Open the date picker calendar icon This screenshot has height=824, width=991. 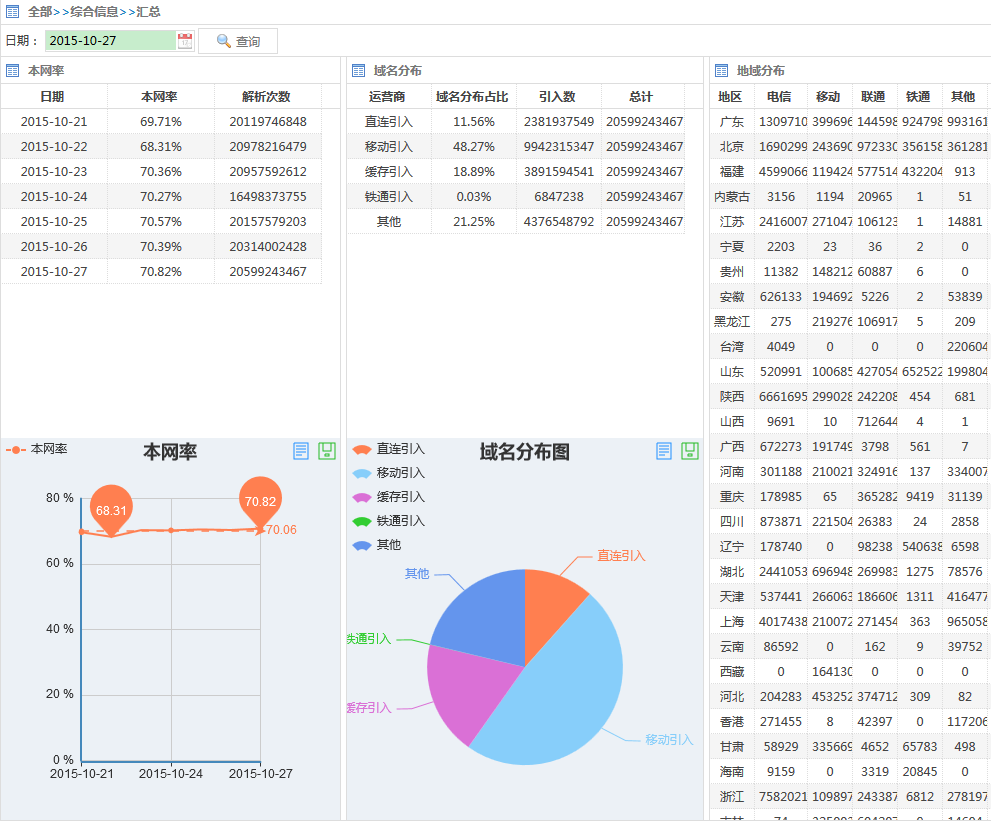(x=185, y=41)
